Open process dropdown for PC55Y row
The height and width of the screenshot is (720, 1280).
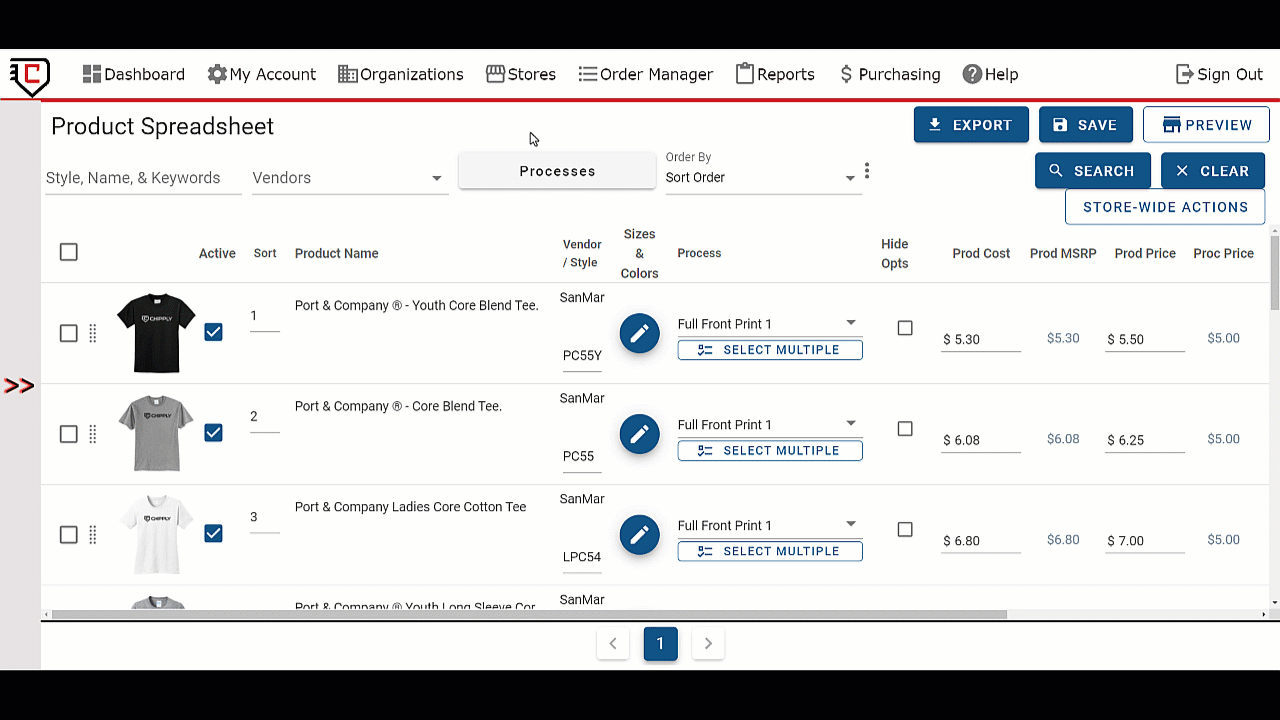coord(769,324)
